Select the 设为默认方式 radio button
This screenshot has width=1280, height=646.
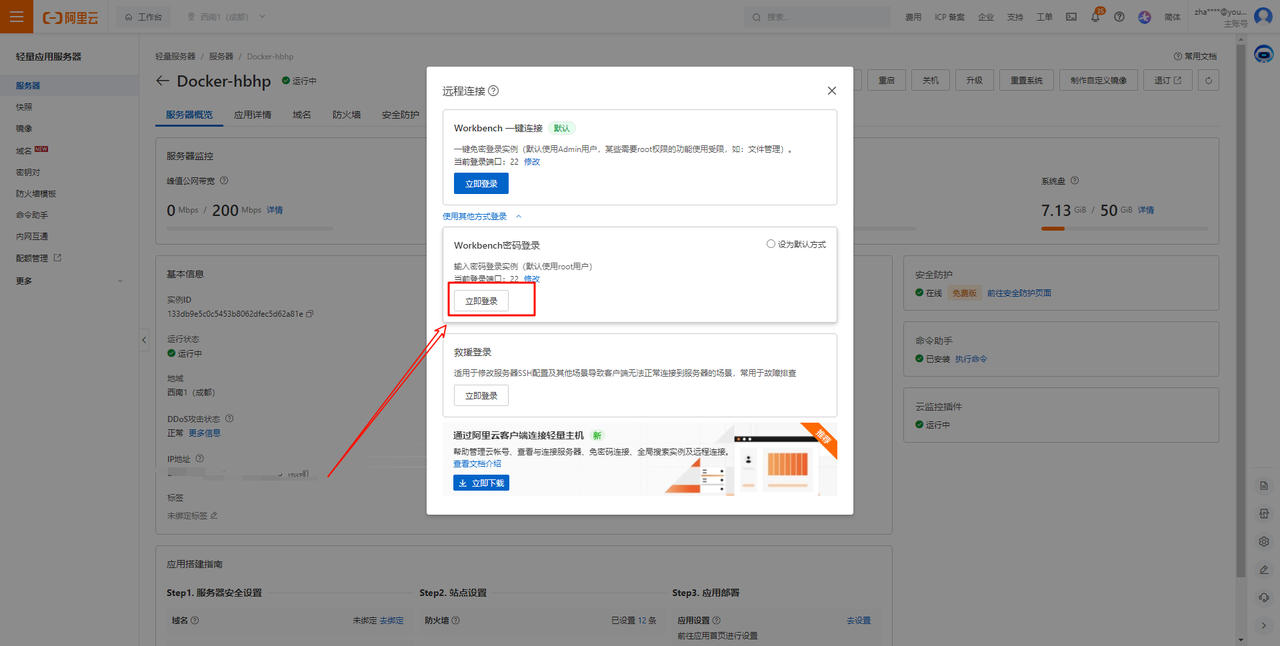(x=771, y=244)
